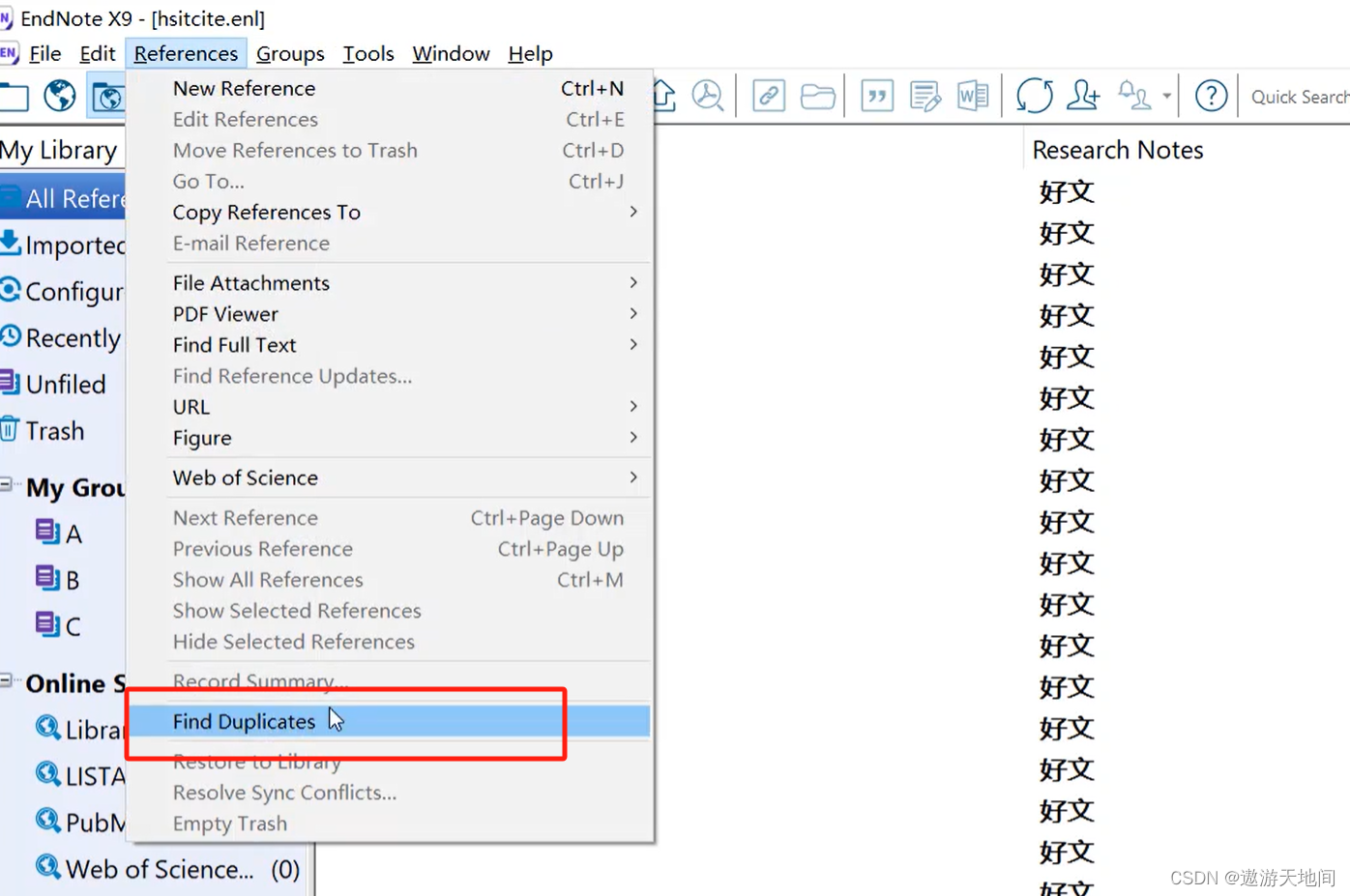Click the Quick Search field
This screenshot has width=1350, height=896.
coord(1299,97)
